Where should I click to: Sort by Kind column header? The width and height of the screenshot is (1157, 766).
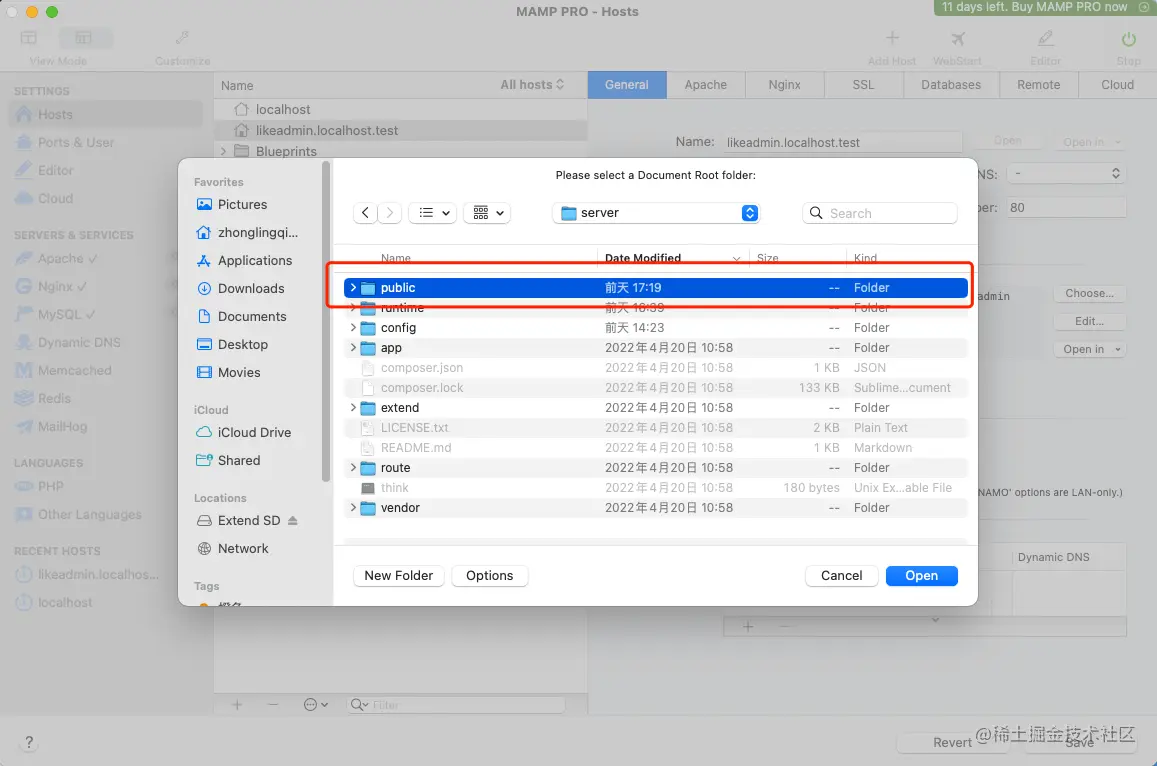(866, 258)
